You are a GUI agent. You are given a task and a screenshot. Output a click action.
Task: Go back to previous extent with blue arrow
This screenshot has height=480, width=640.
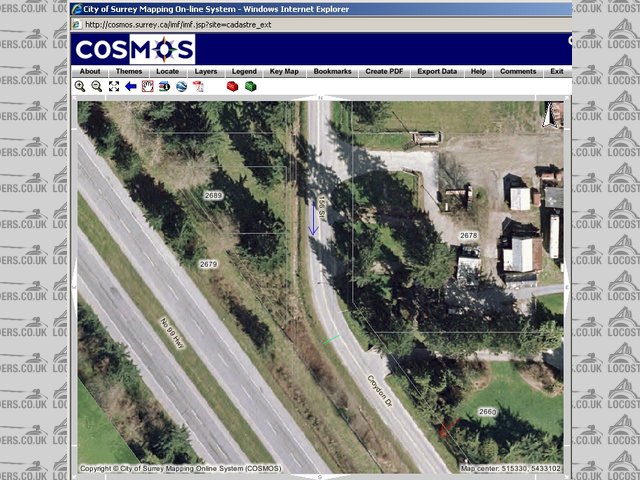130,87
